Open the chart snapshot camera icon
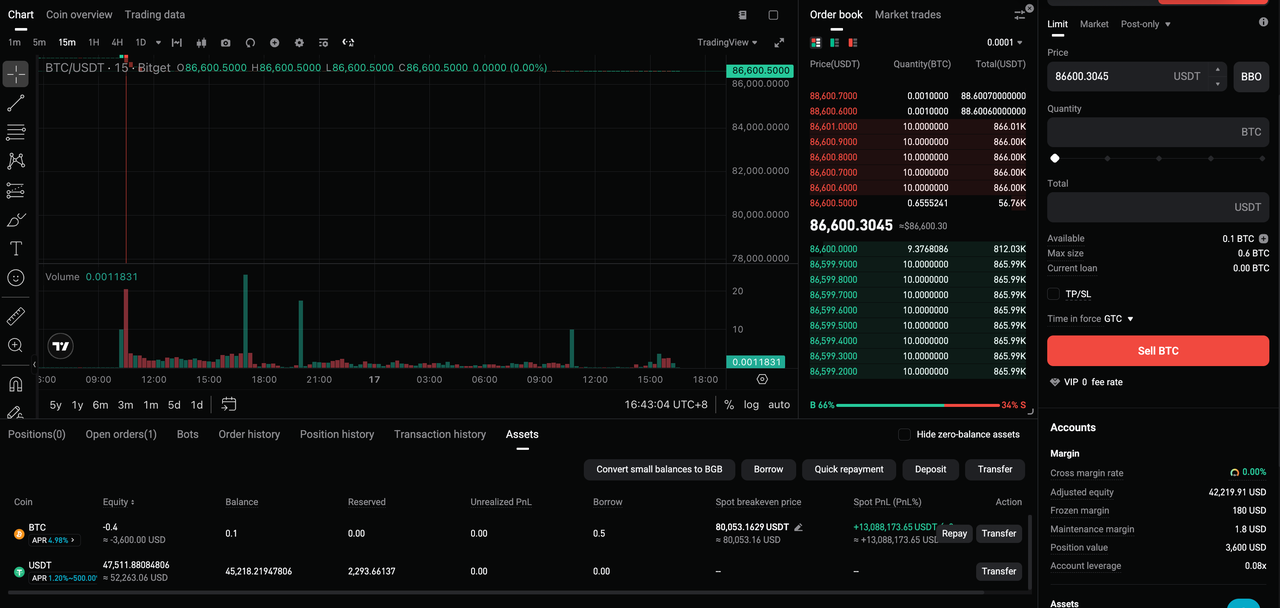This screenshot has width=1280, height=608. tap(225, 43)
